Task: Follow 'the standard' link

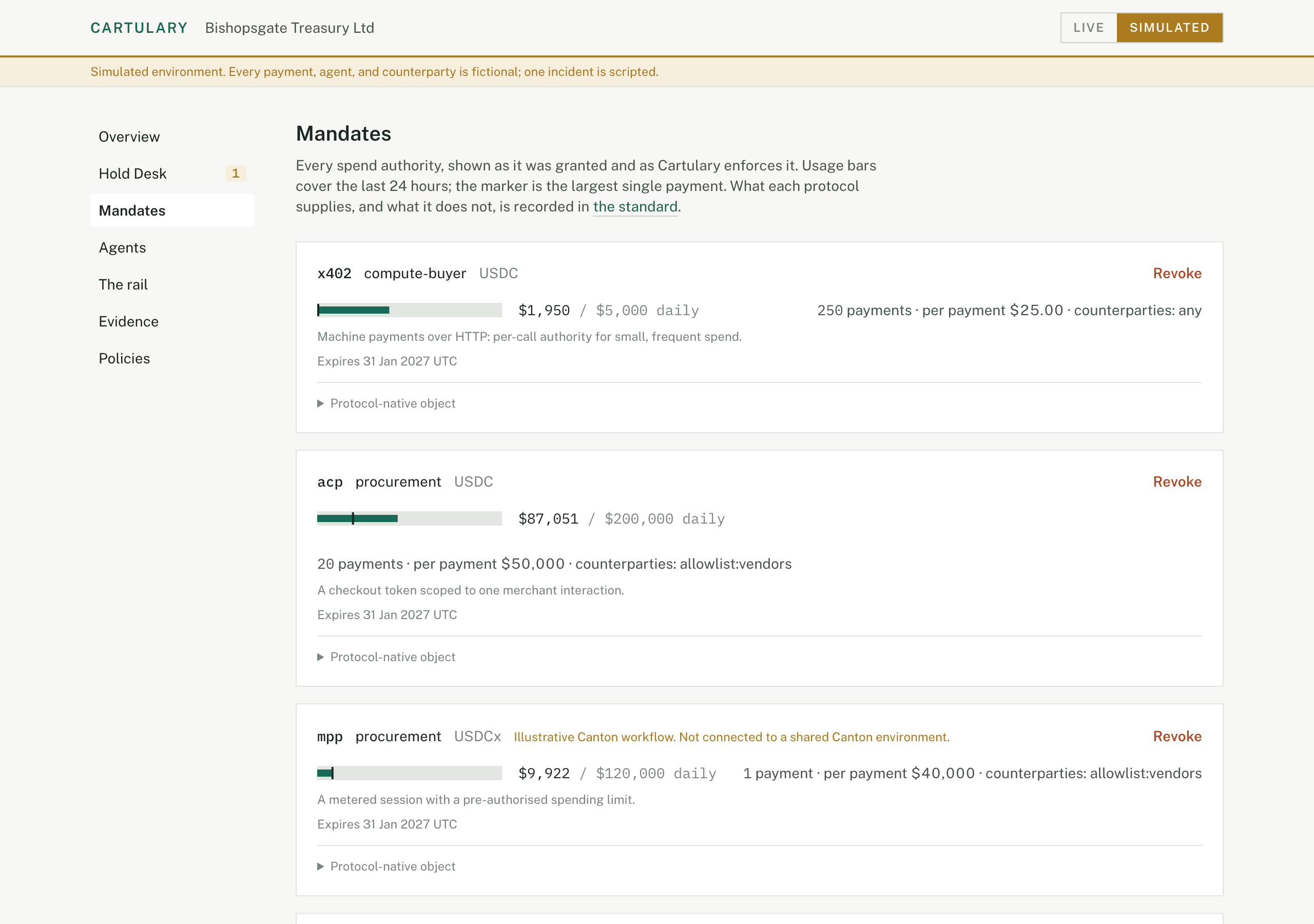Action: (635, 207)
